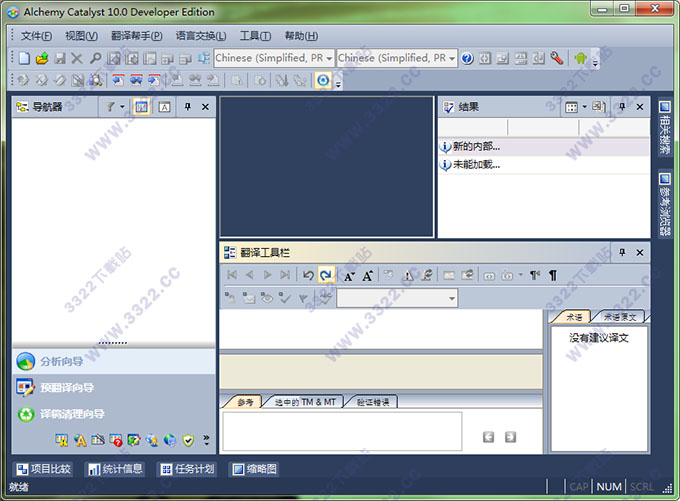Launch the Analysis wizard (分析向导)
Viewport: 680px width, 501px height.
coord(114,361)
